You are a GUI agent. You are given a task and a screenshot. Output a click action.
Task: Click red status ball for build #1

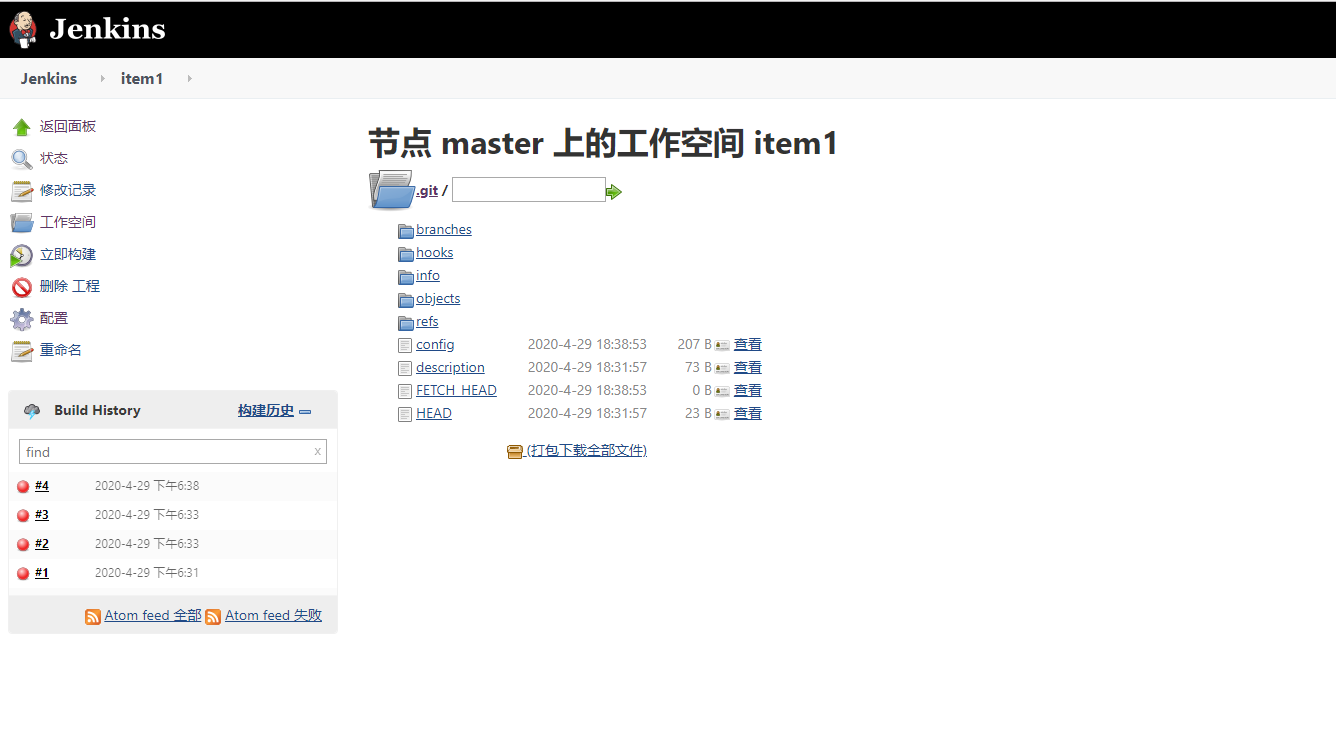pyautogui.click(x=23, y=574)
